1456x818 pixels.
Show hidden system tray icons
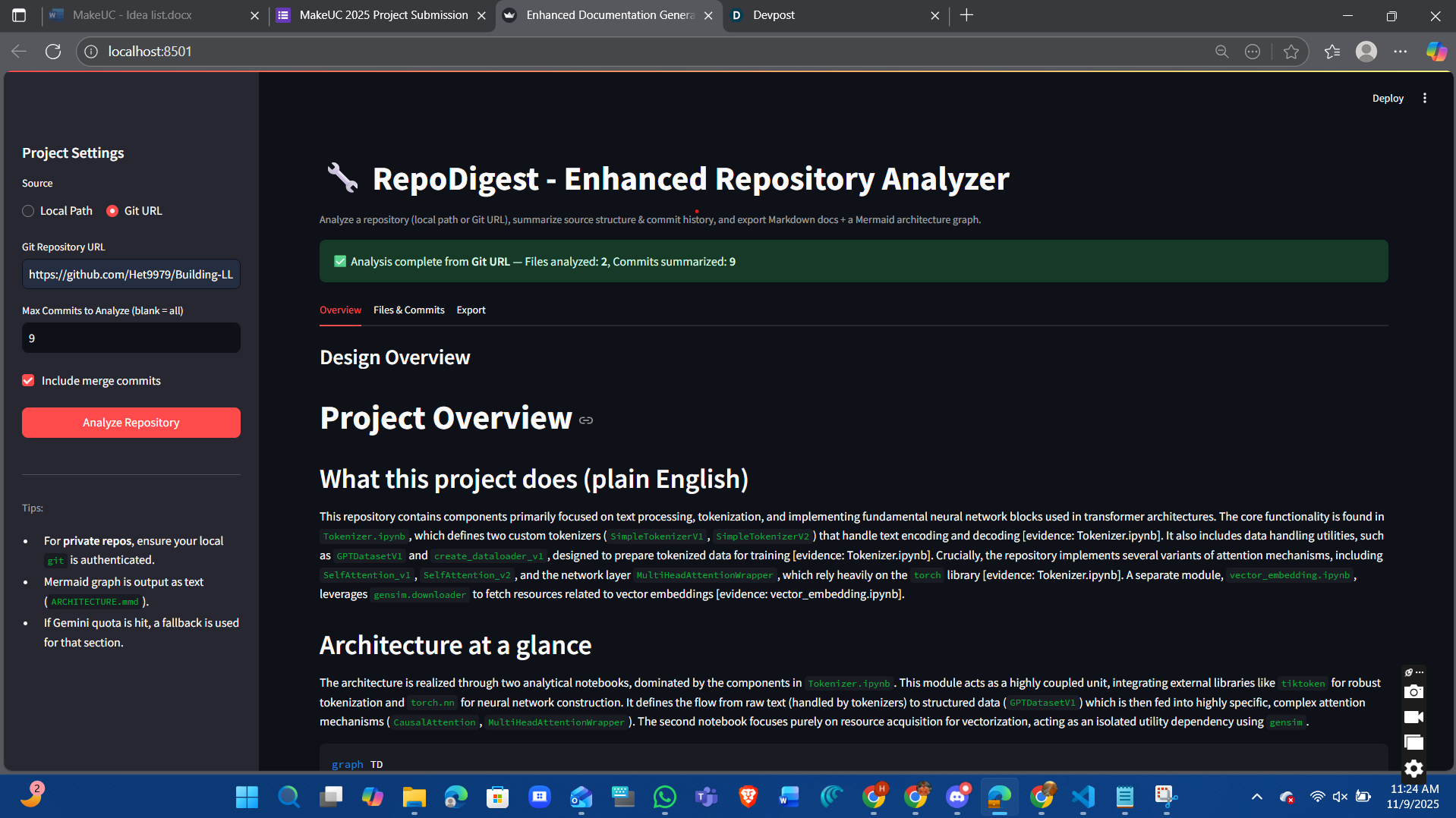(1257, 797)
